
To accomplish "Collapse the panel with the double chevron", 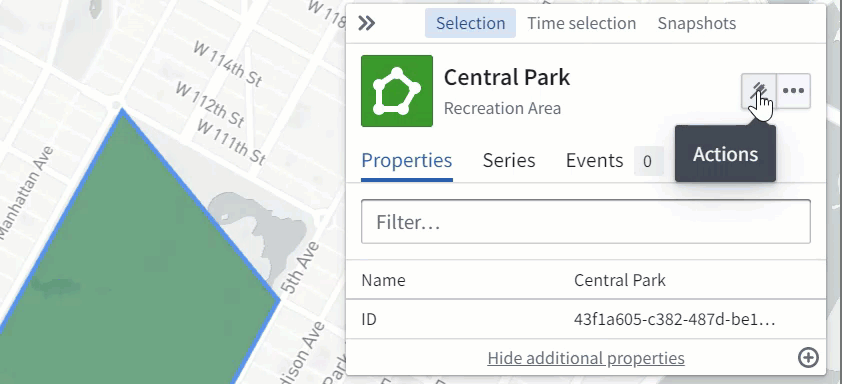I will [x=366, y=23].
